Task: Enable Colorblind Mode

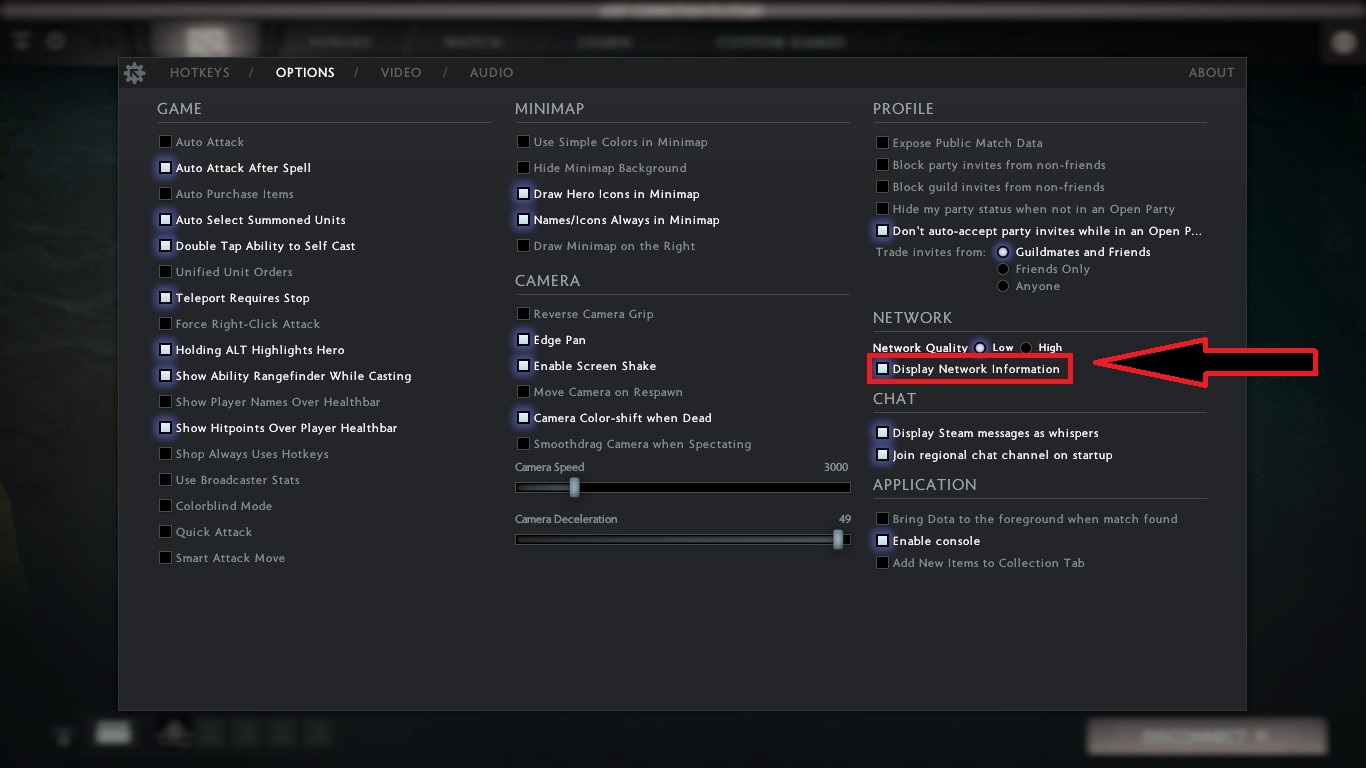Action: (x=166, y=506)
